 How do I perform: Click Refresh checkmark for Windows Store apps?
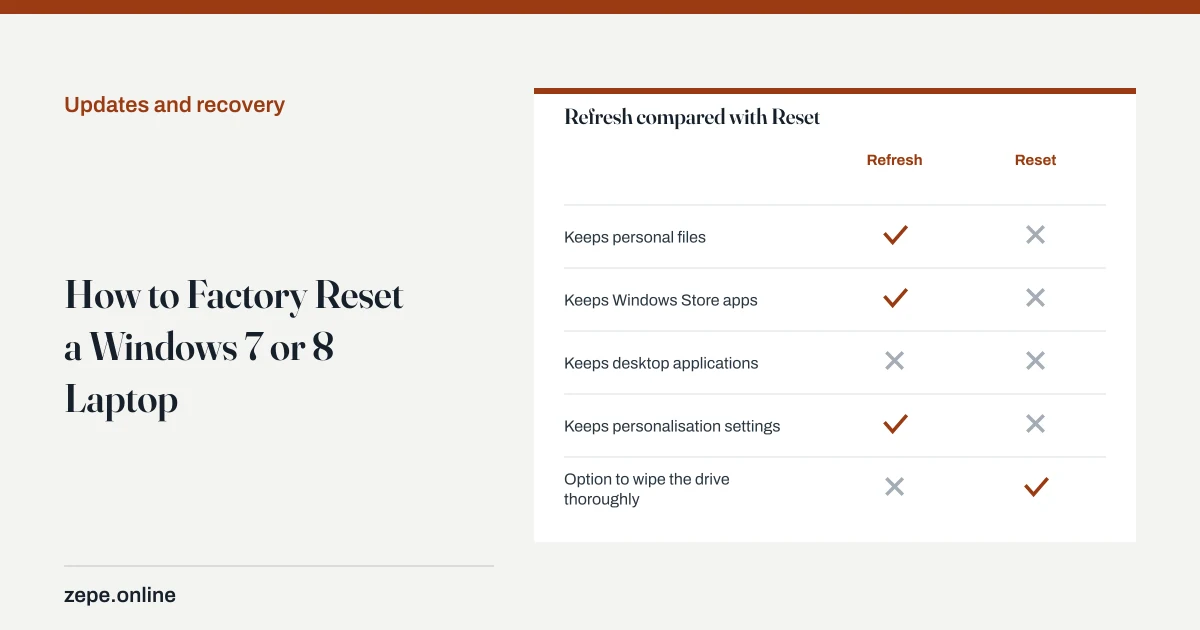click(895, 298)
